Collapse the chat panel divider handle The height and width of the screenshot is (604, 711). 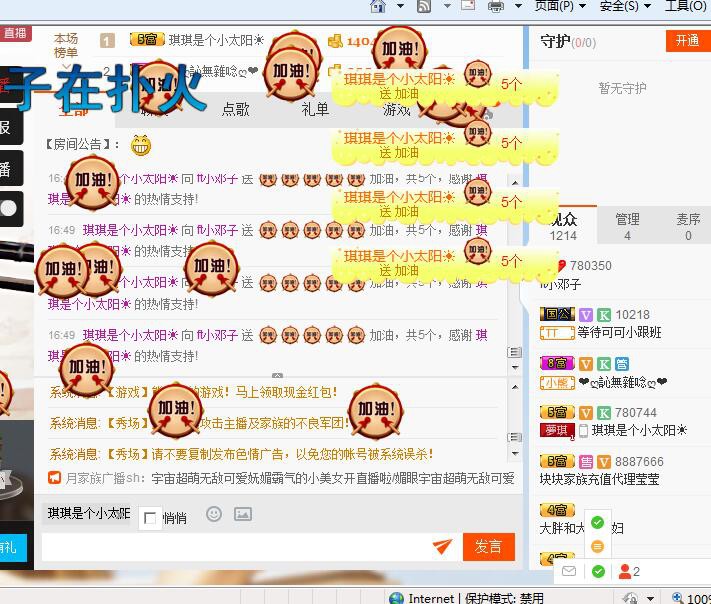click(x=278, y=375)
